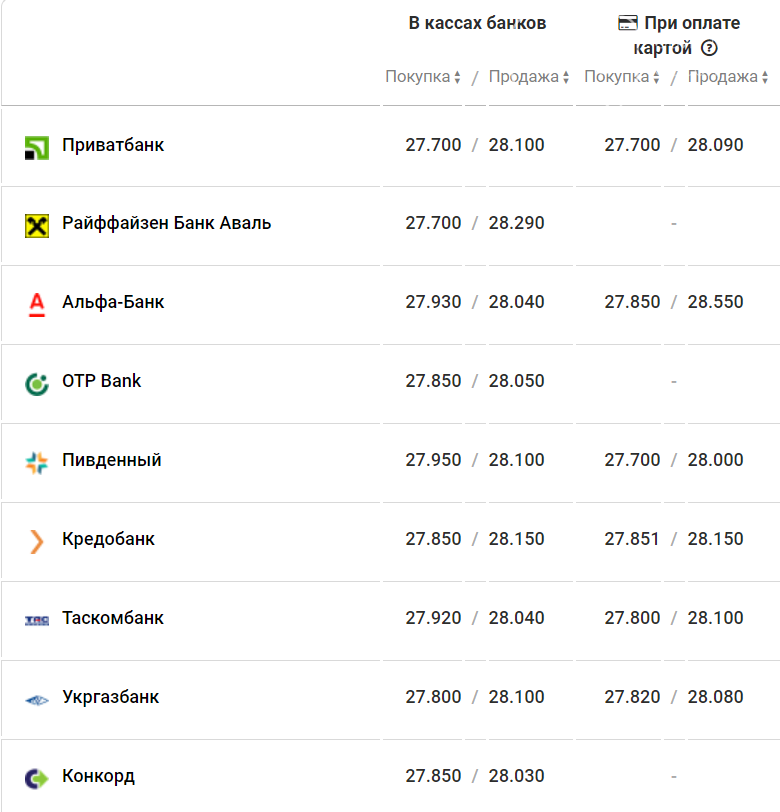Click the orange Кредобанк chevron logo

click(37, 542)
